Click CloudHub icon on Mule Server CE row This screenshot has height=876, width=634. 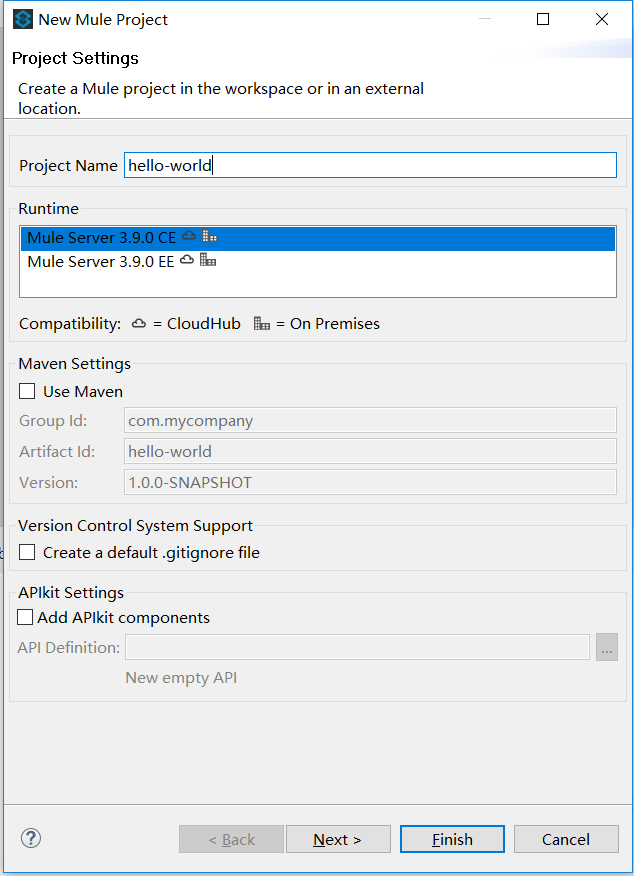tap(189, 236)
